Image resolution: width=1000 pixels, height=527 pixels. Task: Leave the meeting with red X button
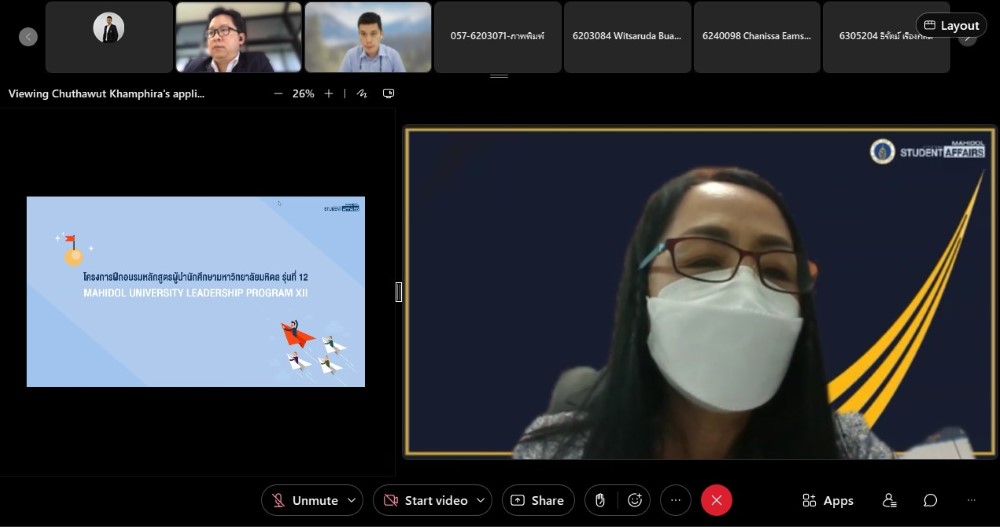[x=716, y=500]
